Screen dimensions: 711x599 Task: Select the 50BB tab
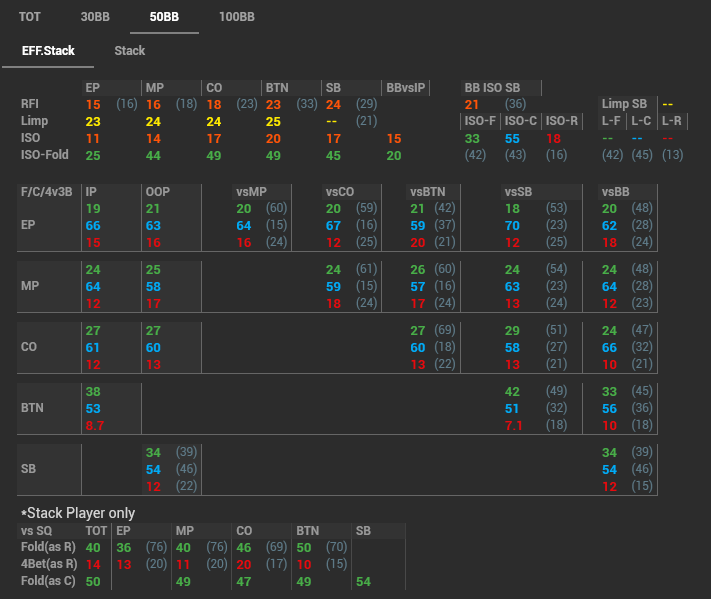pos(165,17)
